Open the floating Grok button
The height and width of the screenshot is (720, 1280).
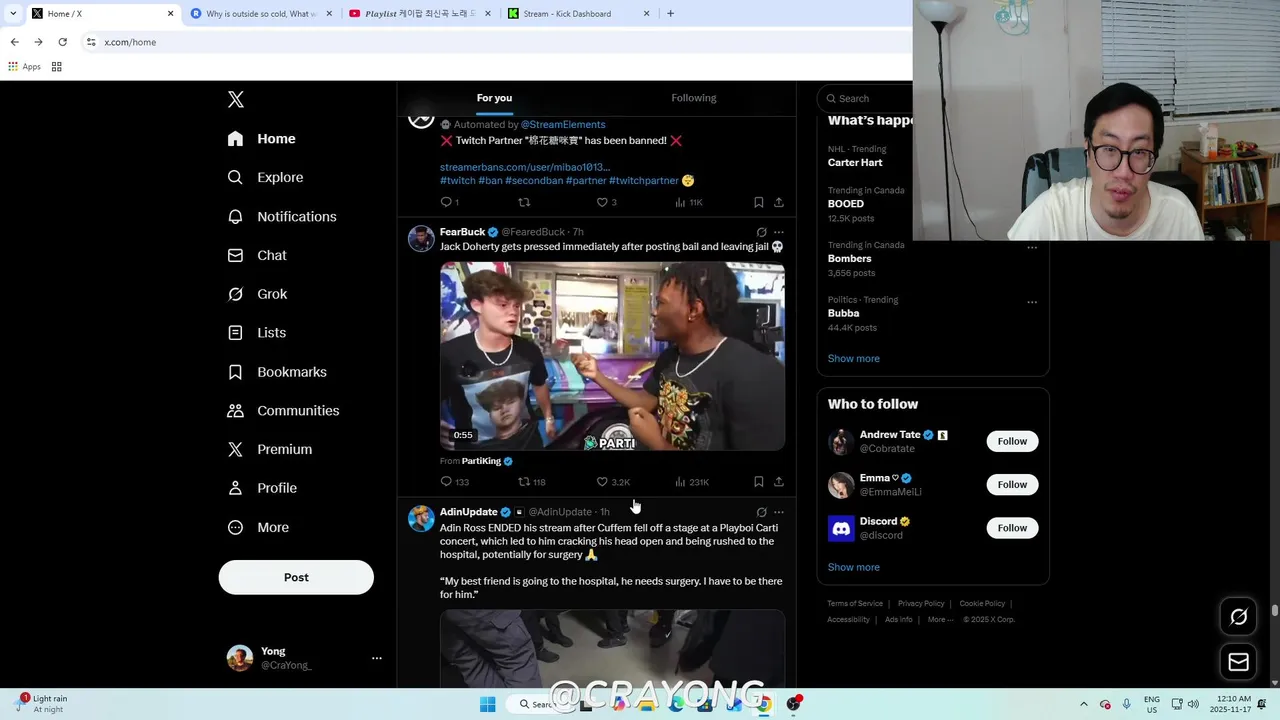[x=1239, y=617]
